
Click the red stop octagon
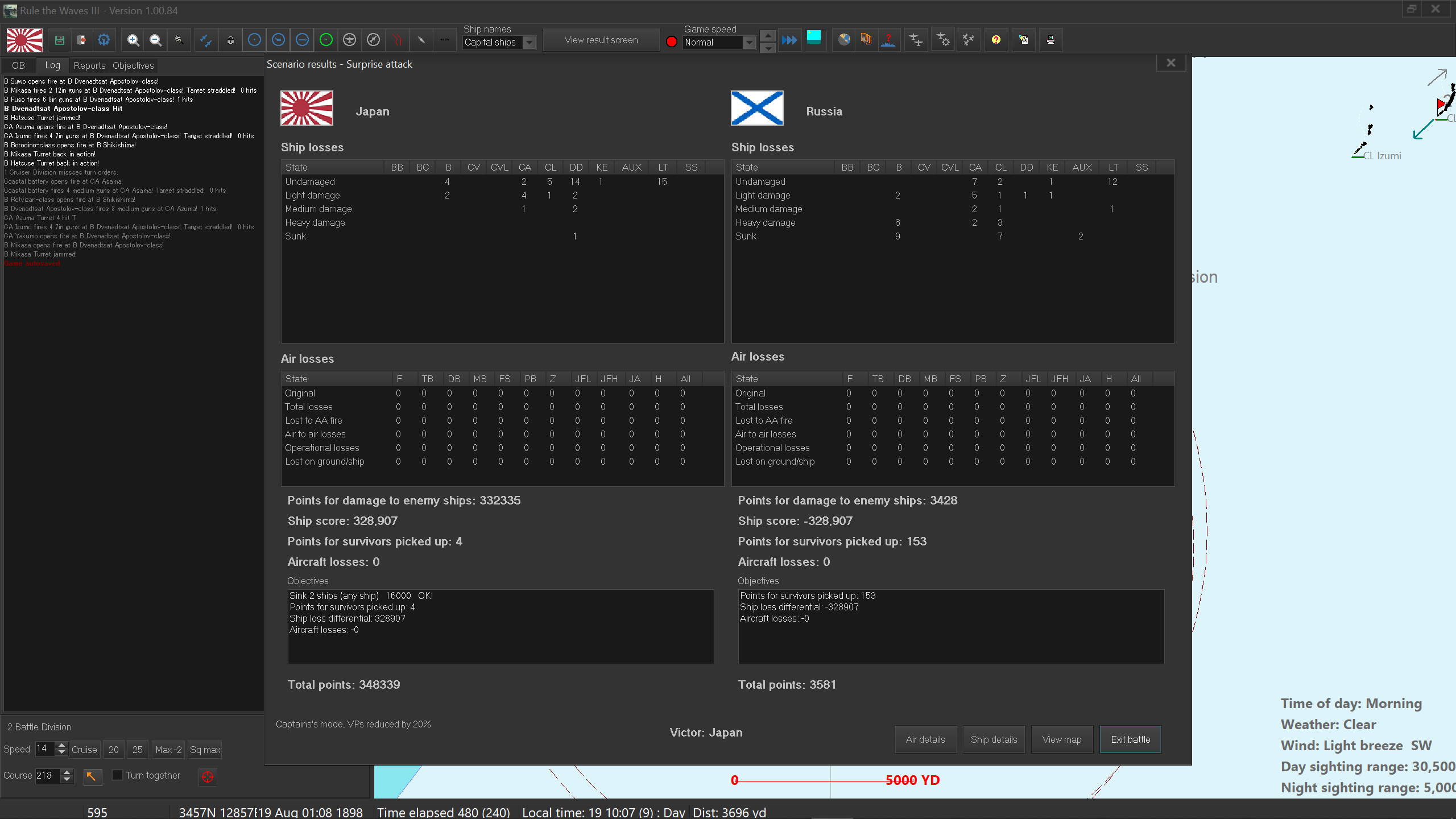672,42
